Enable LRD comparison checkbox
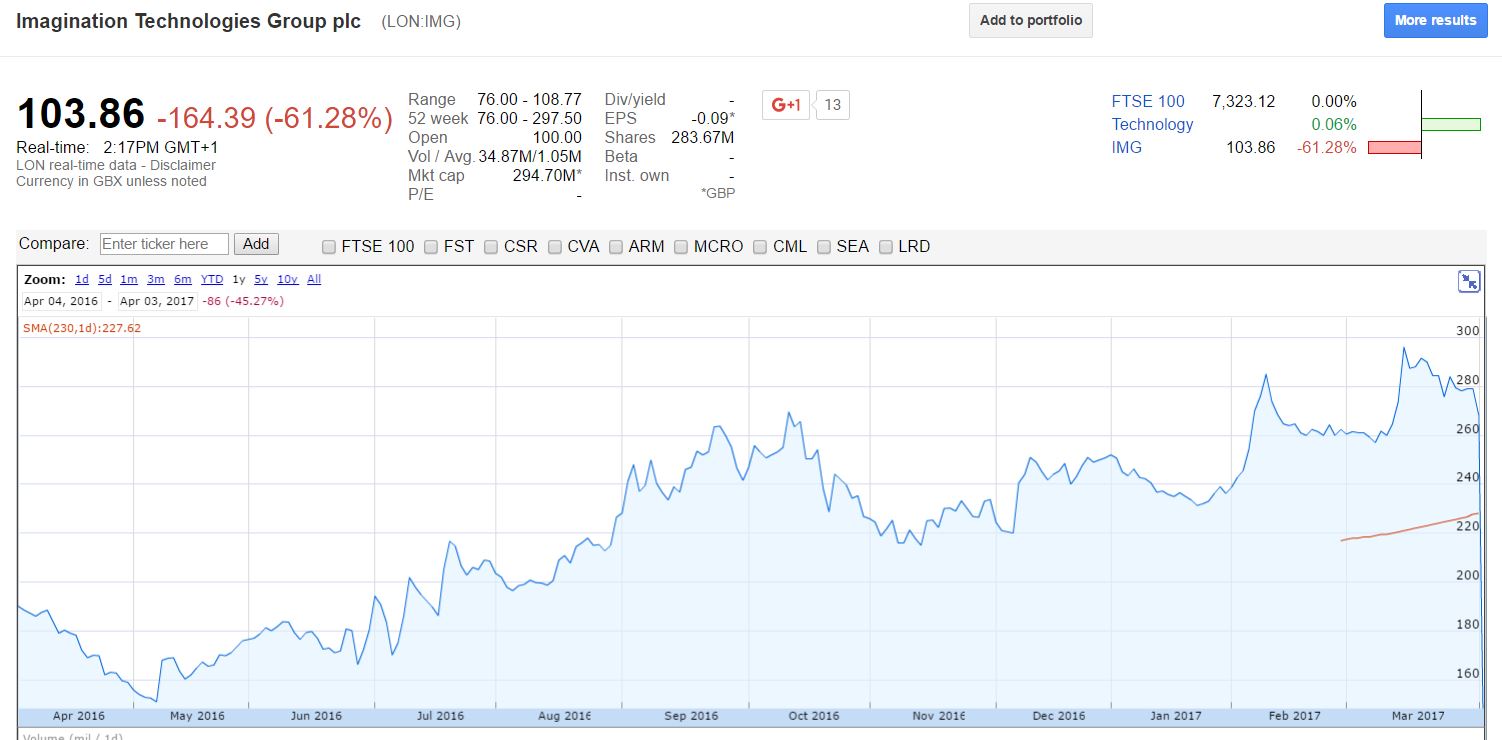 pyautogui.click(x=885, y=247)
